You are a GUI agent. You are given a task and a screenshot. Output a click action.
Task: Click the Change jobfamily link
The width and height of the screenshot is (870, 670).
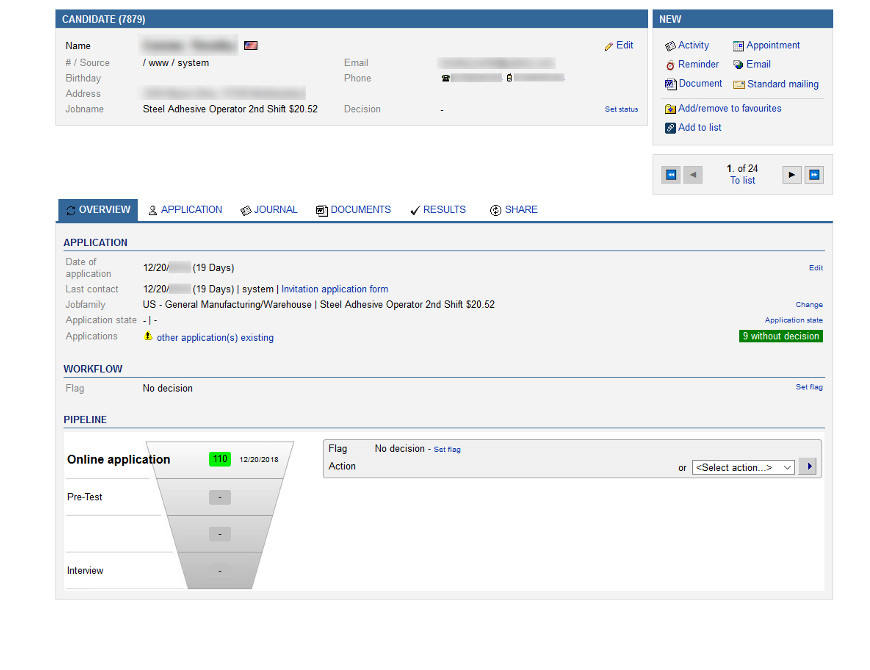tap(809, 304)
